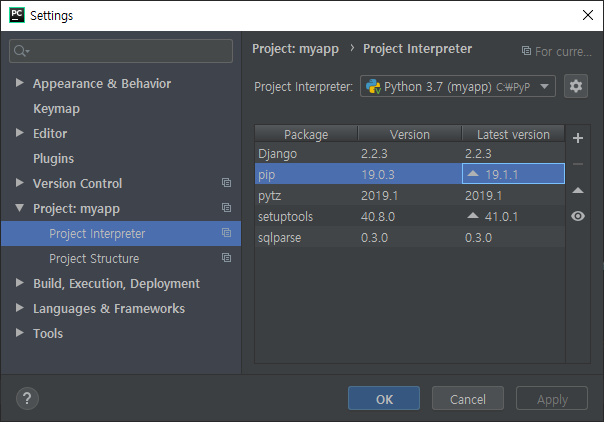Expand the Tools section arrow
The image size is (604, 422).
click(20, 333)
